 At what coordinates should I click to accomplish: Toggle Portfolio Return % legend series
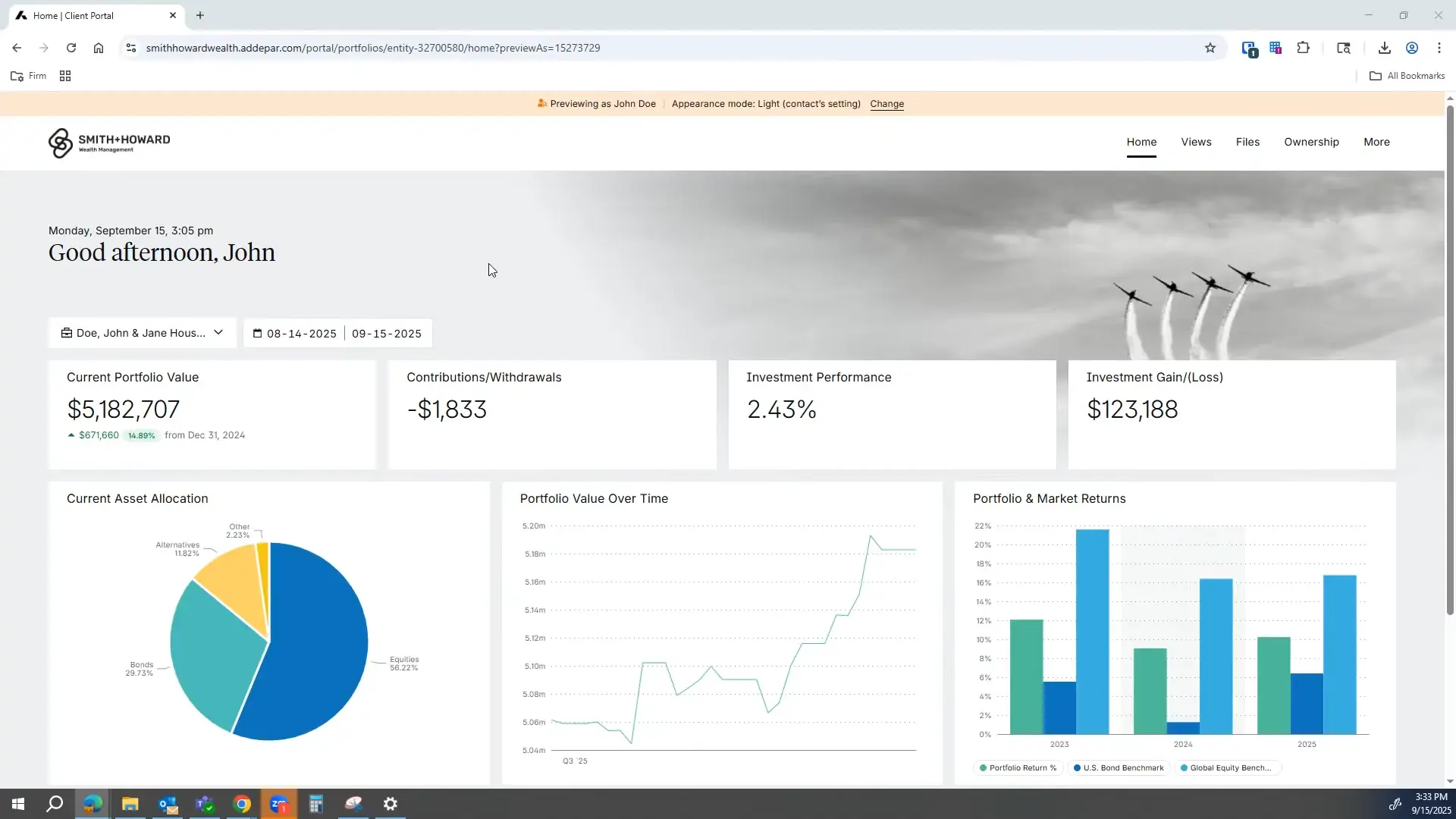click(1018, 768)
